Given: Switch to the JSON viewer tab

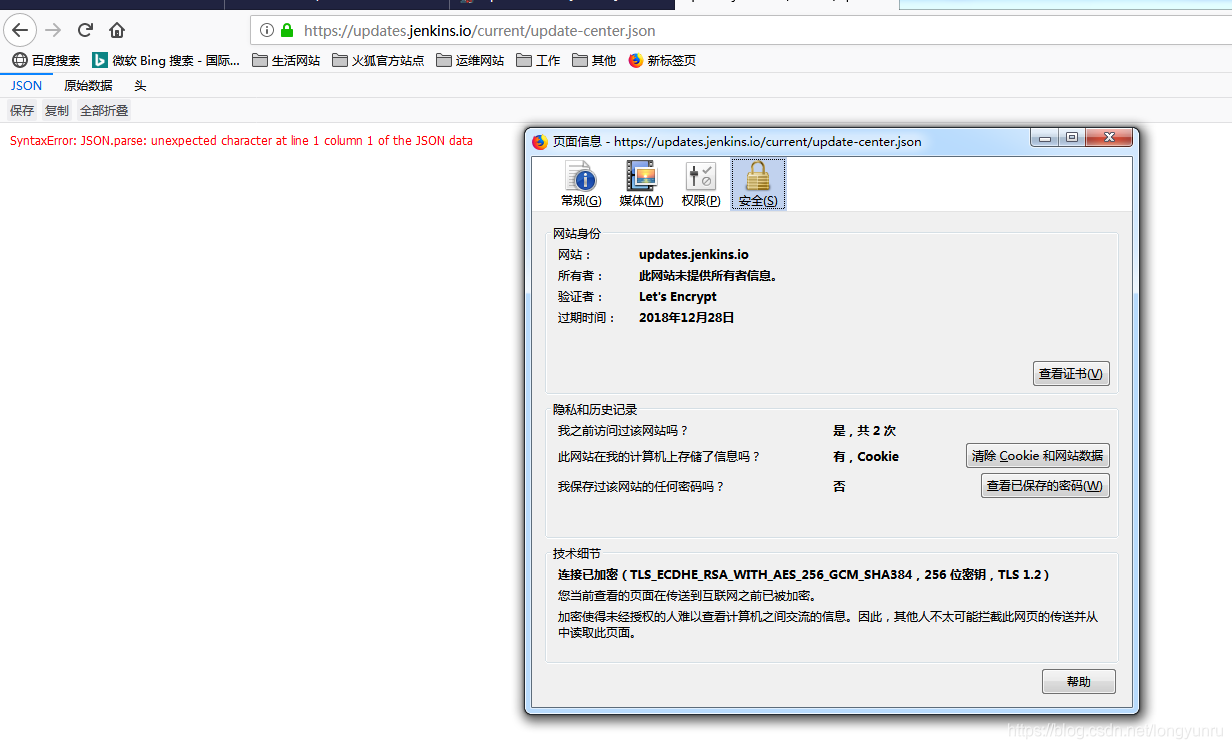Looking at the screenshot, I should [x=27, y=86].
